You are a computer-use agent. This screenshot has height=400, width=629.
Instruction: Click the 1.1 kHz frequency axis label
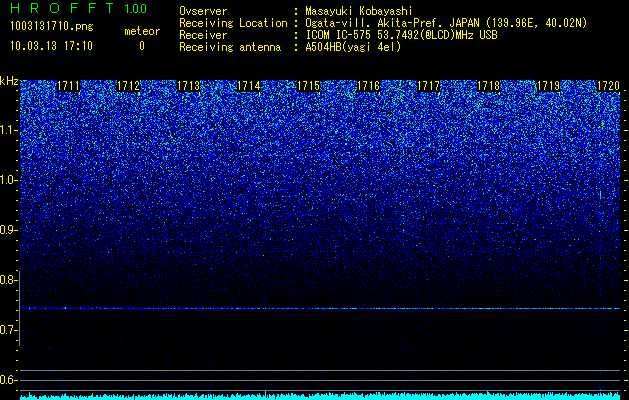click(x=9, y=130)
